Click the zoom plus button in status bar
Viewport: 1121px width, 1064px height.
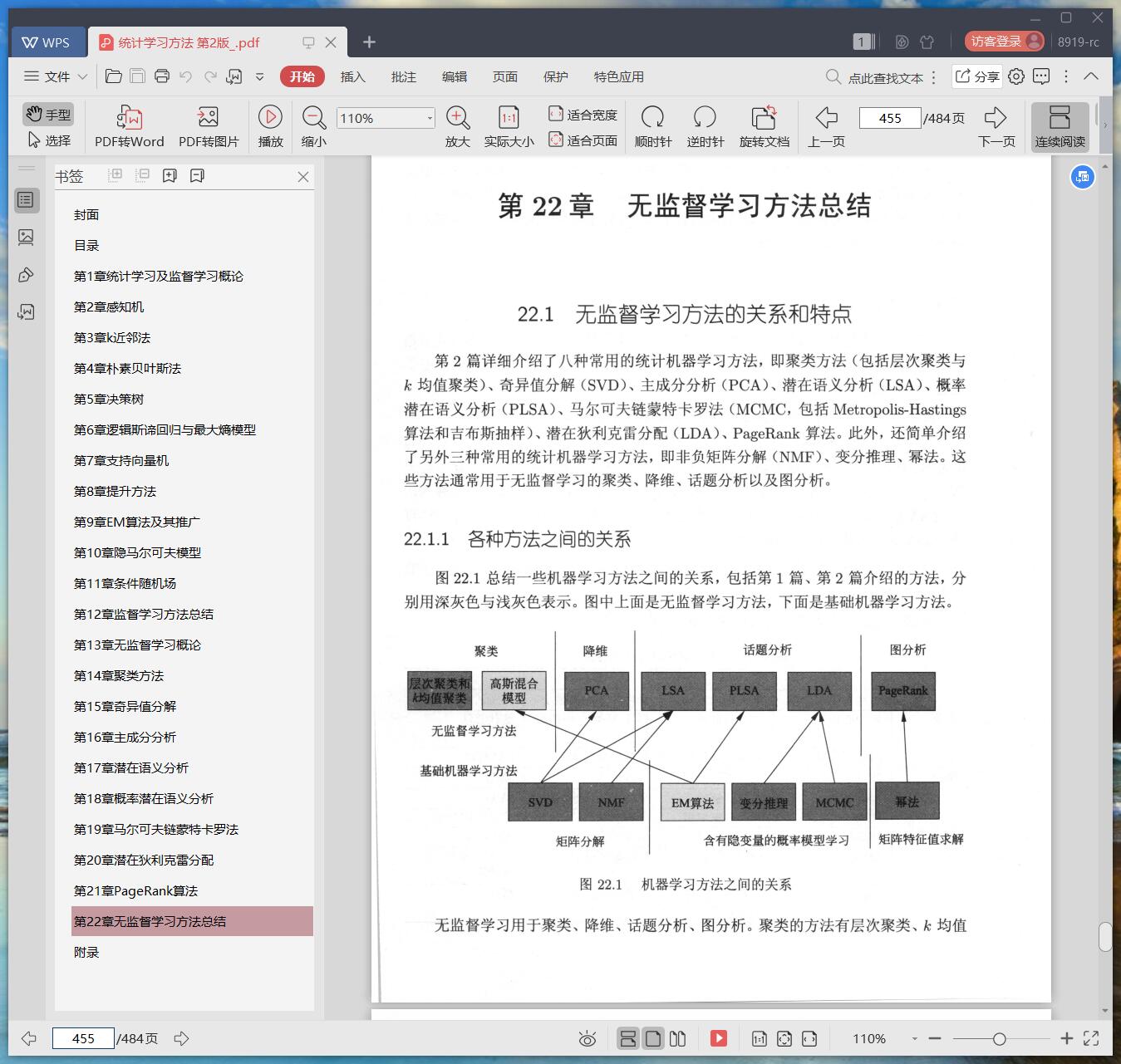1067,1038
